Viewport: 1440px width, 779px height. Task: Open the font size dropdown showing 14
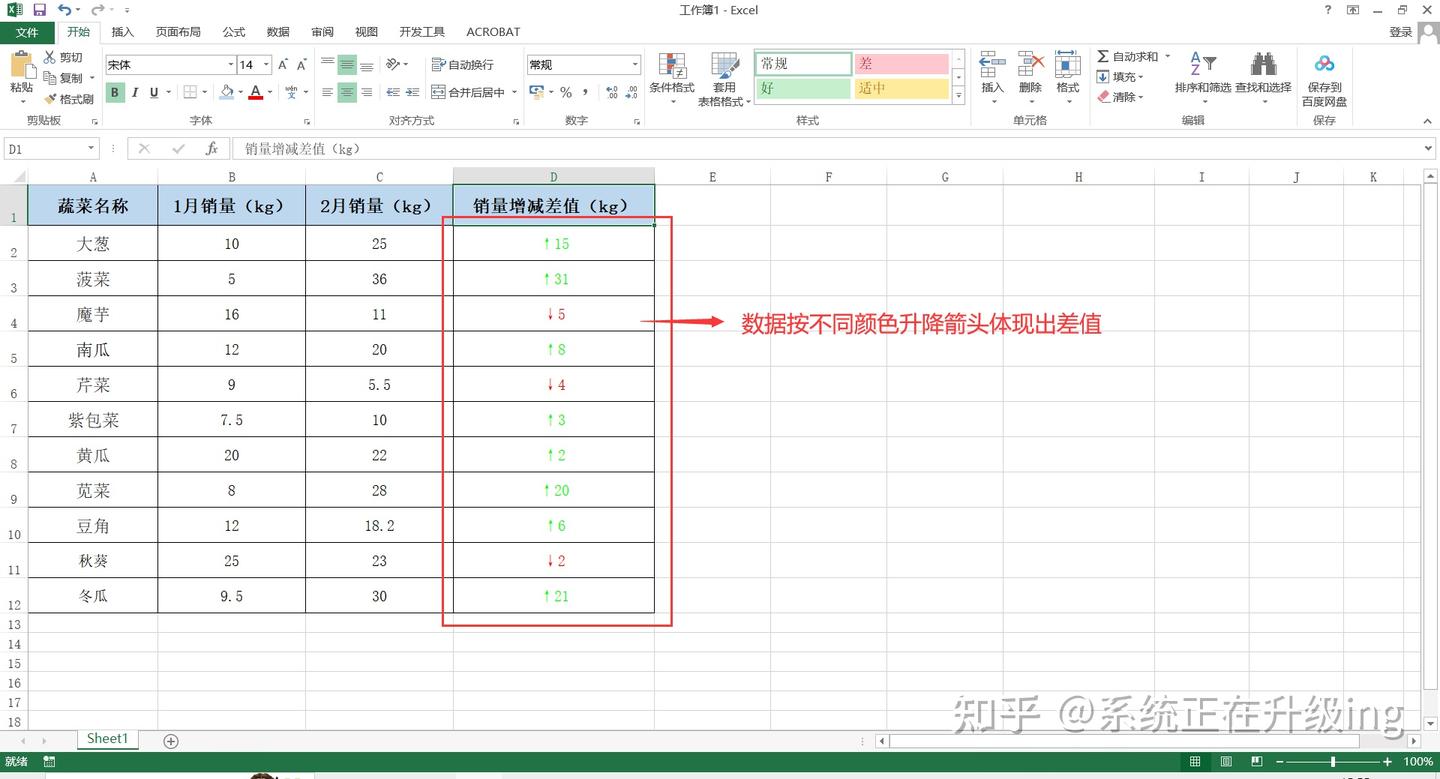[x=266, y=64]
